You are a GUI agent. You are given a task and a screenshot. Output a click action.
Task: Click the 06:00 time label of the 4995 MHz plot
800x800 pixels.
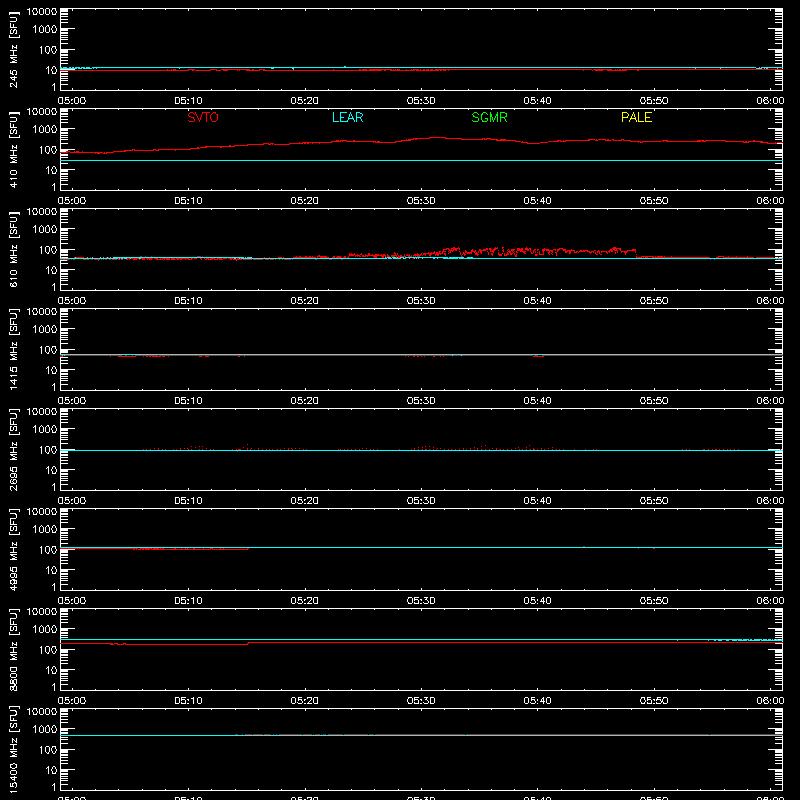tap(770, 601)
